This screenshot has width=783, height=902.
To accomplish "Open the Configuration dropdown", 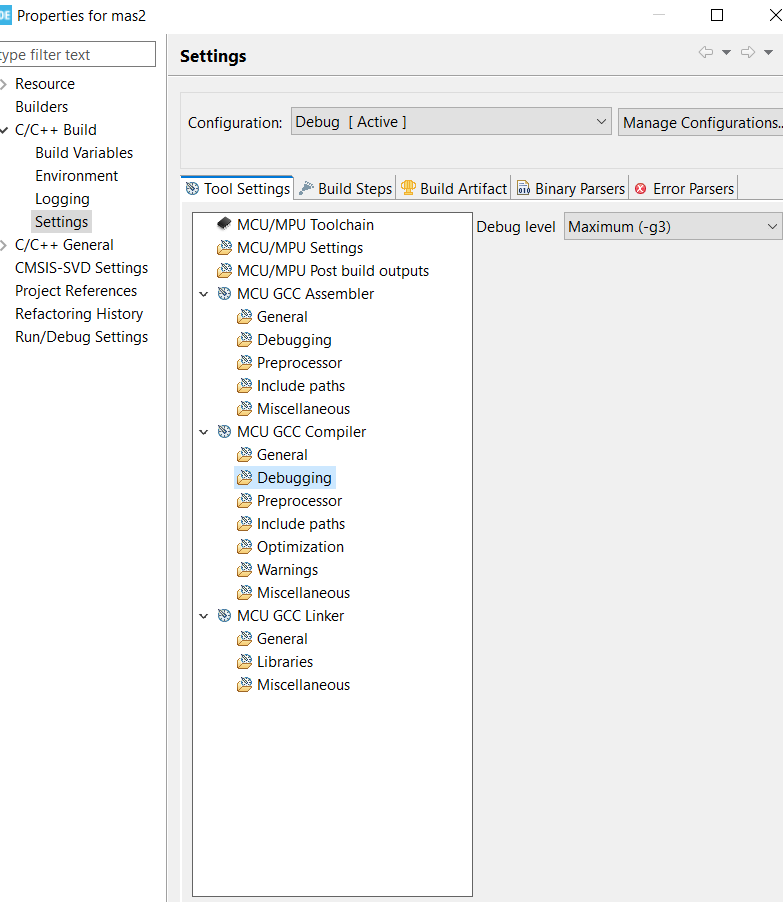I will (x=451, y=121).
